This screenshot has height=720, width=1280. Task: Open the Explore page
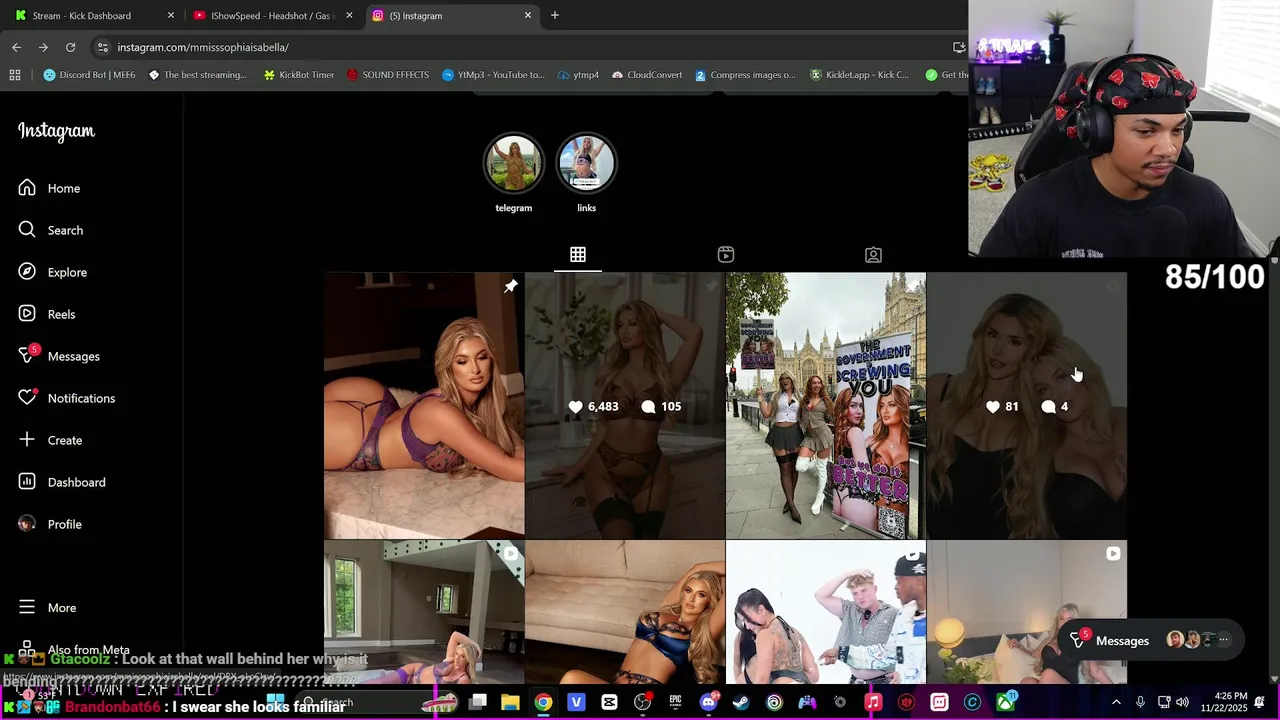(52, 272)
